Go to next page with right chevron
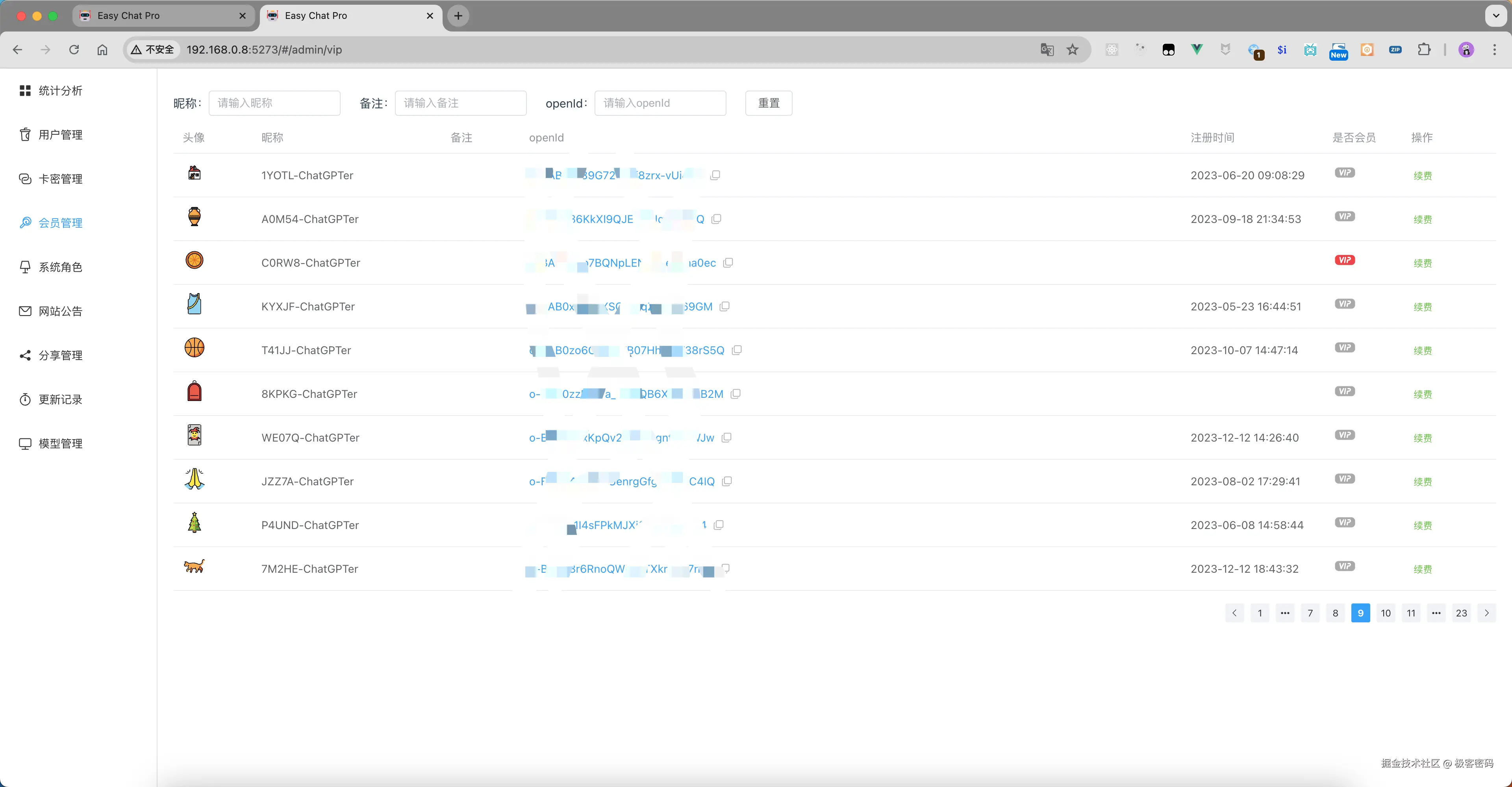The height and width of the screenshot is (787, 1512). coord(1486,613)
